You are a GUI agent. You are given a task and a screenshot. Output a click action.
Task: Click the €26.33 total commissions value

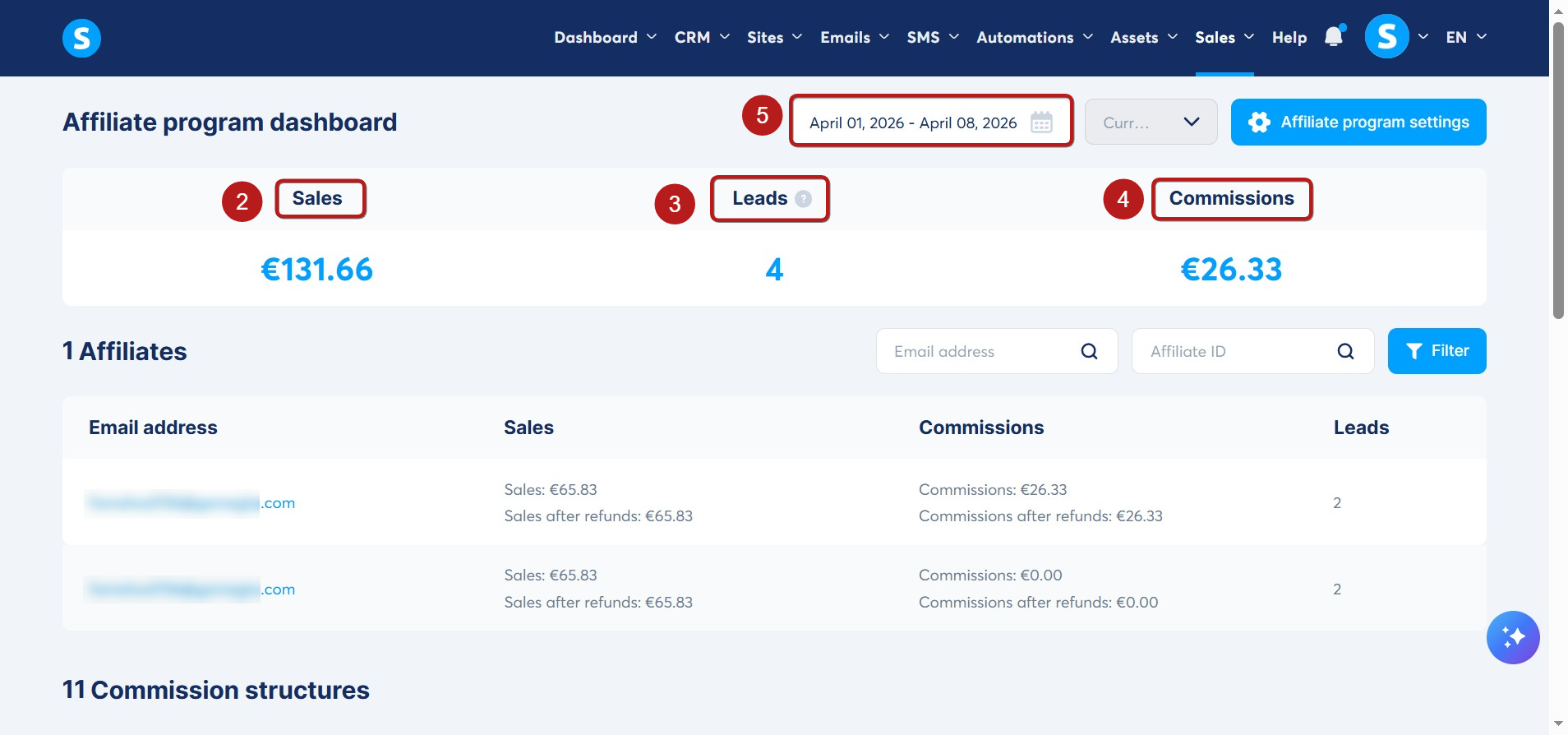pos(1231,270)
